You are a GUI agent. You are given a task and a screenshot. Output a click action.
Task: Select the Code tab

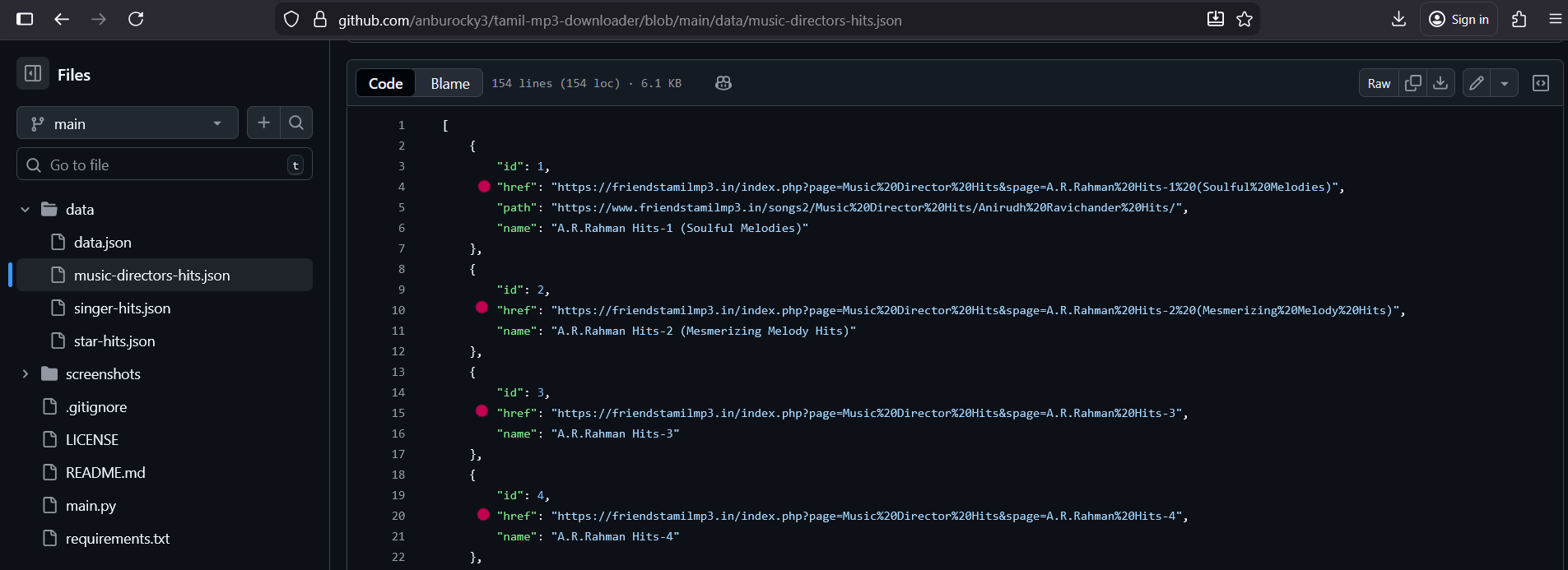(385, 83)
